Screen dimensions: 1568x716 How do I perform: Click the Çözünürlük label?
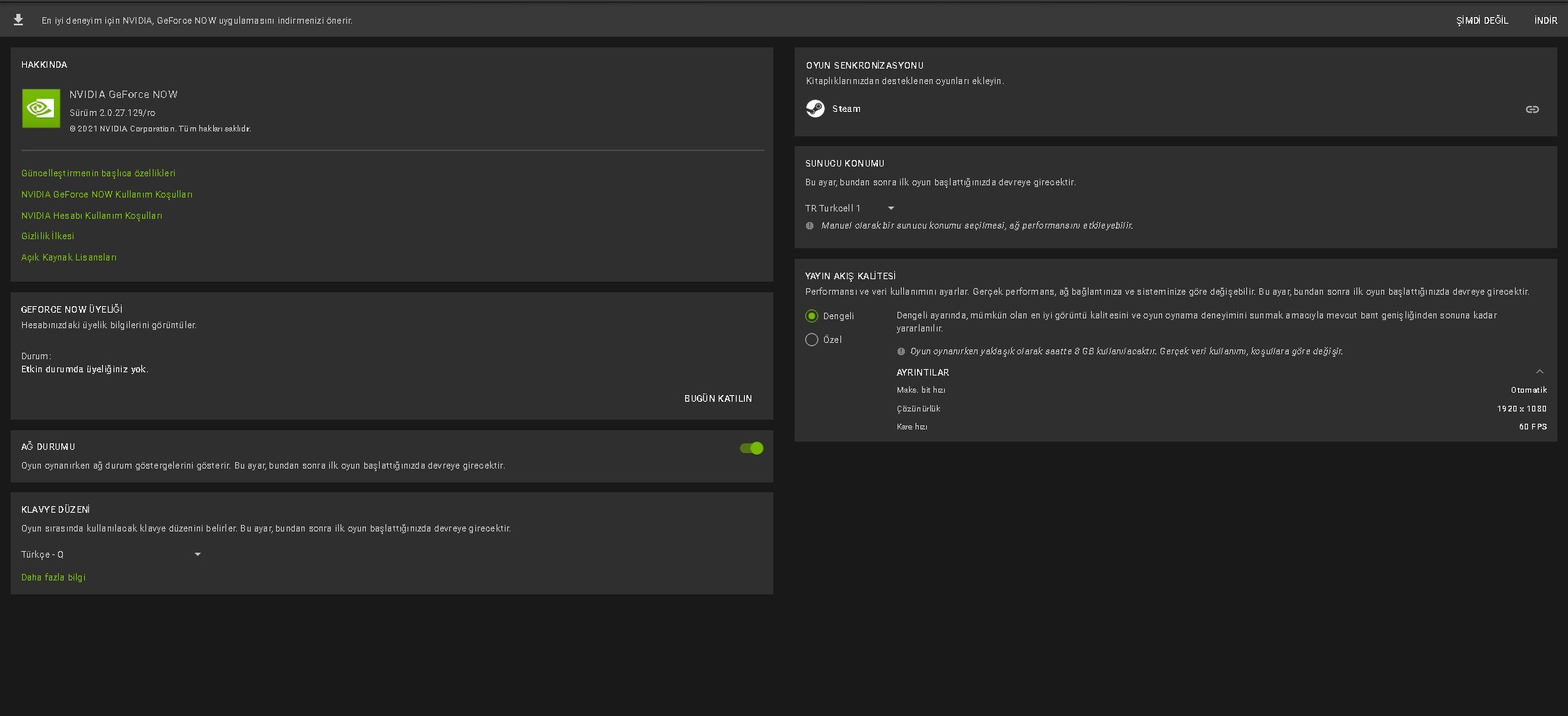click(918, 409)
